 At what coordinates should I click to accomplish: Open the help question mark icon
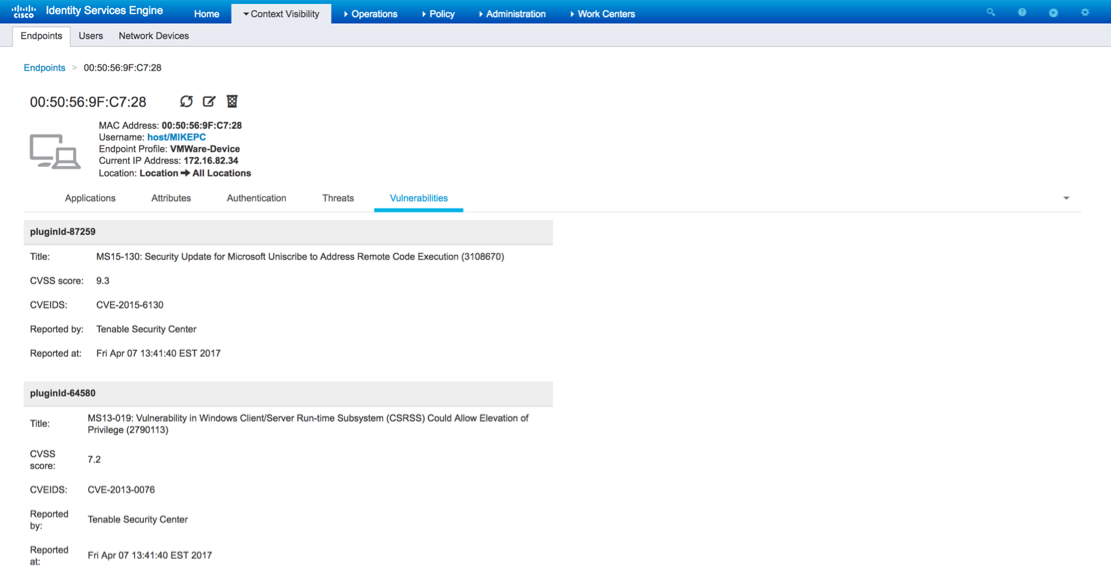coord(1022,12)
